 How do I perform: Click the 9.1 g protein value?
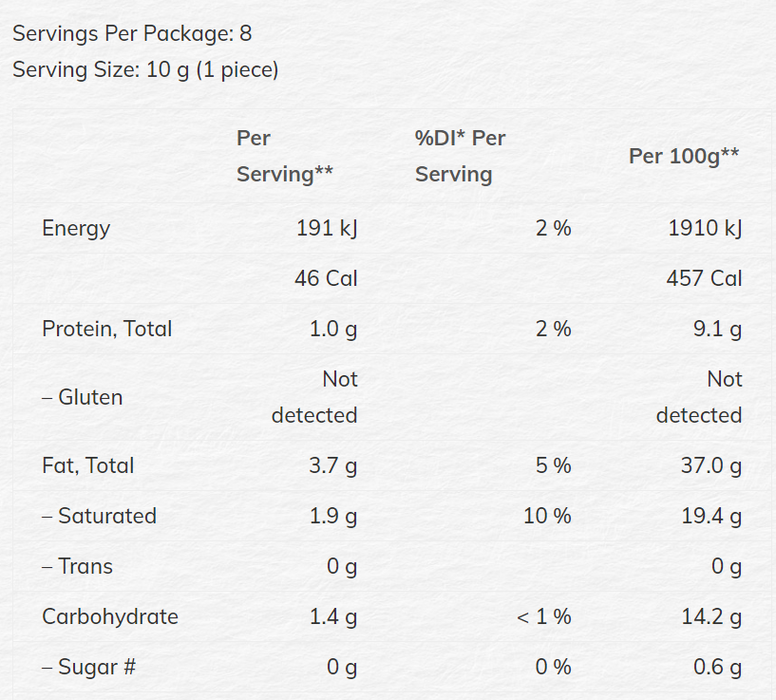pos(716,329)
